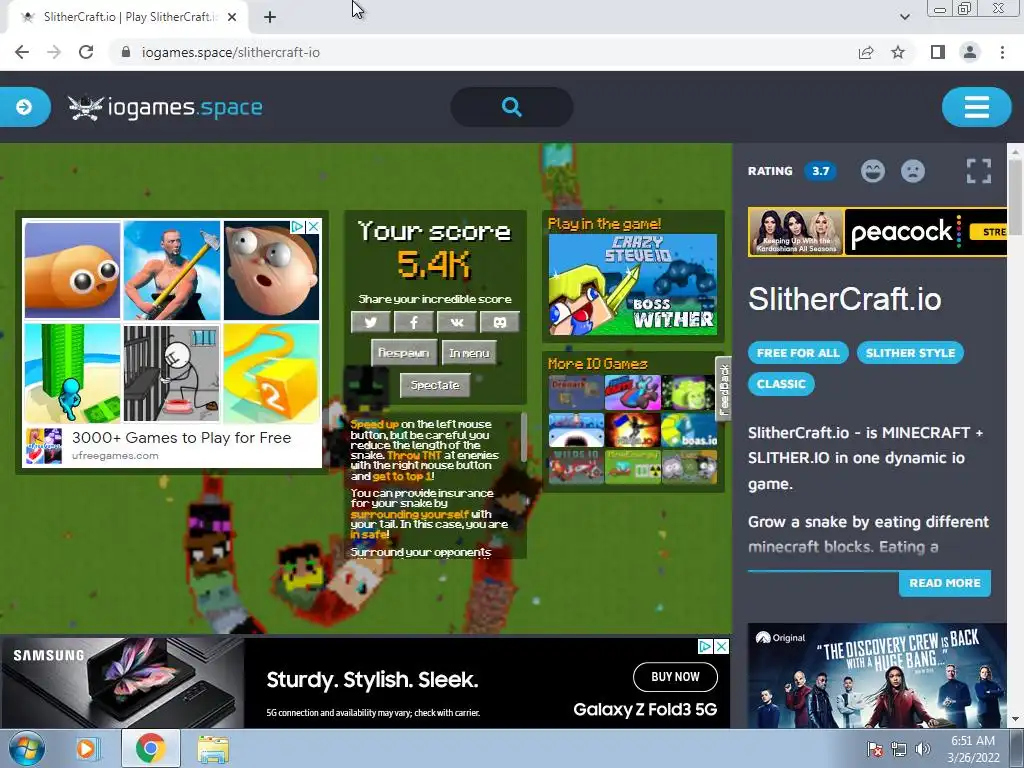Click the Respawn button
Image resolution: width=1024 pixels, height=768 pixels.
(404, 353)
